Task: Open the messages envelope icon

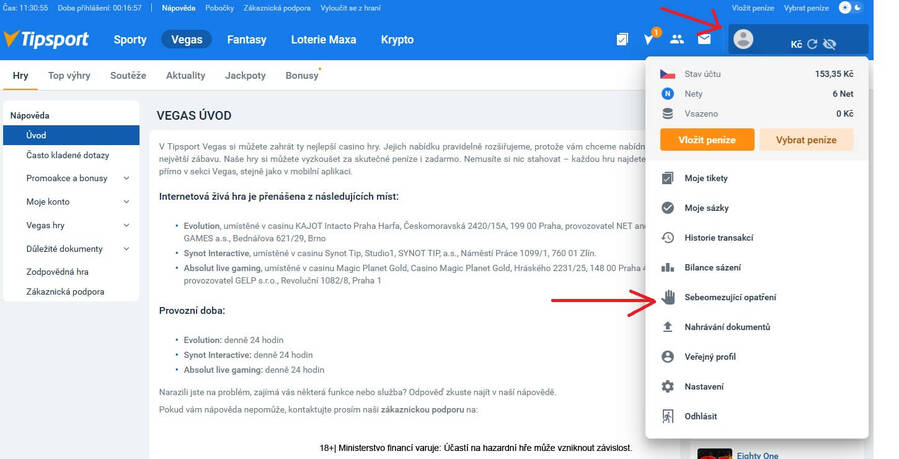Action: coord(704,40)
